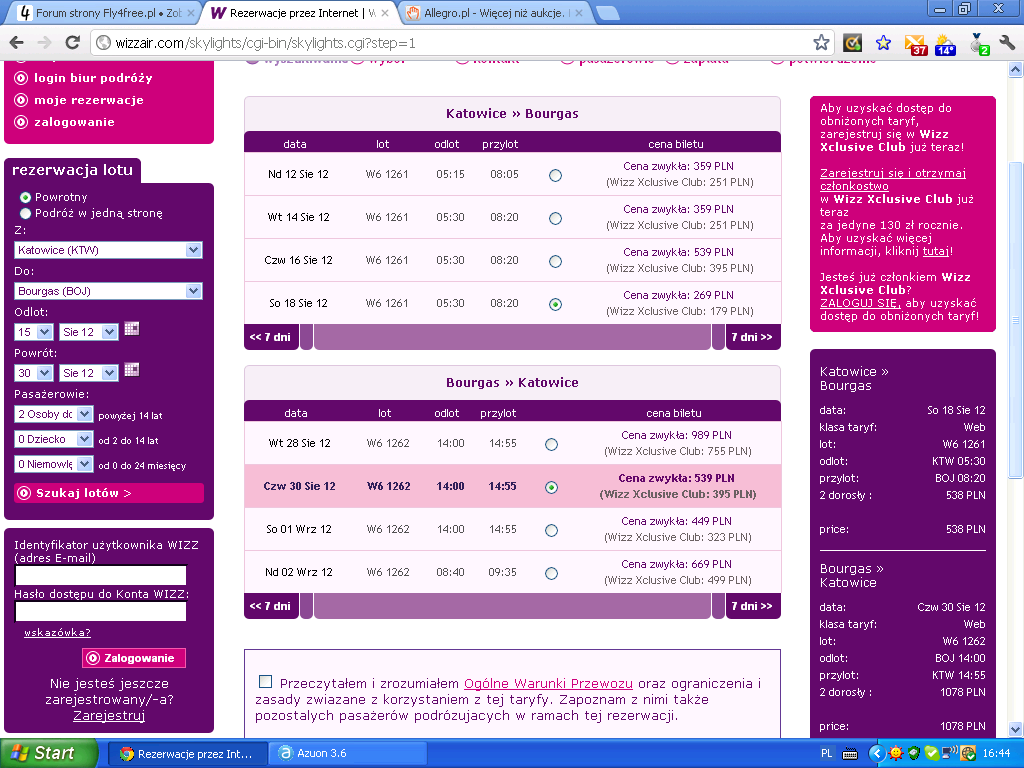Click the Windows Start button

coord(48,753)
